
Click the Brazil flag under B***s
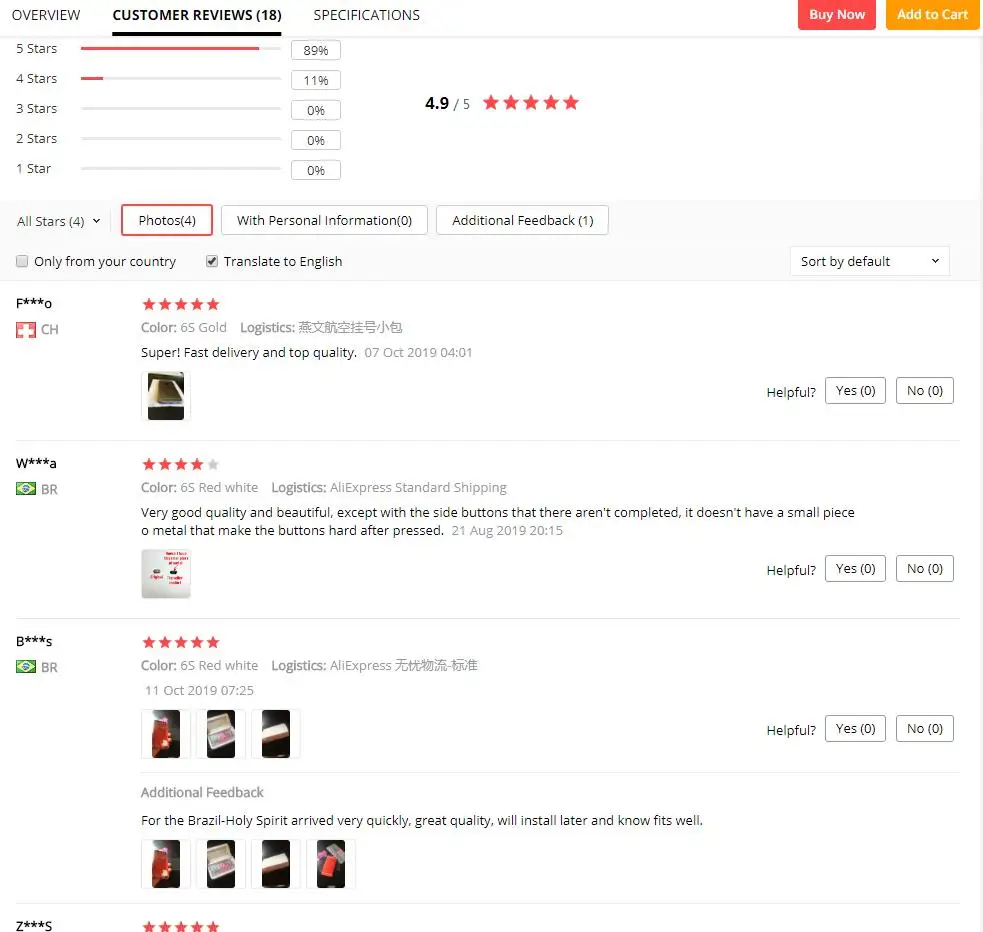pos(26,667)
